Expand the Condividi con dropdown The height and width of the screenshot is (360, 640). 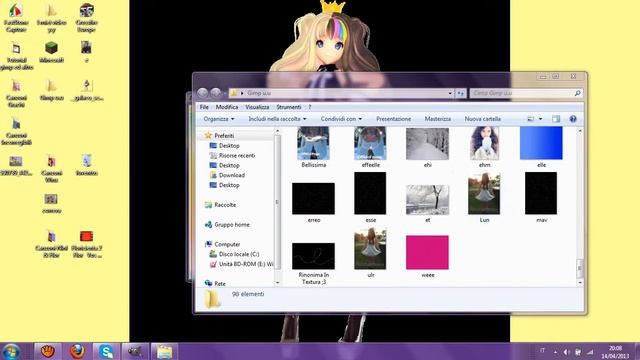(341, 119)
